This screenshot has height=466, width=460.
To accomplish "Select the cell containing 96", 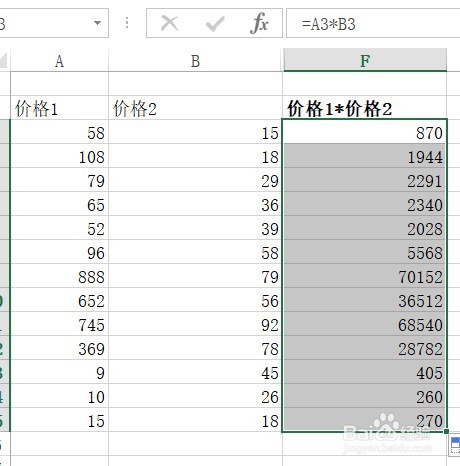I will pos(59,252).
